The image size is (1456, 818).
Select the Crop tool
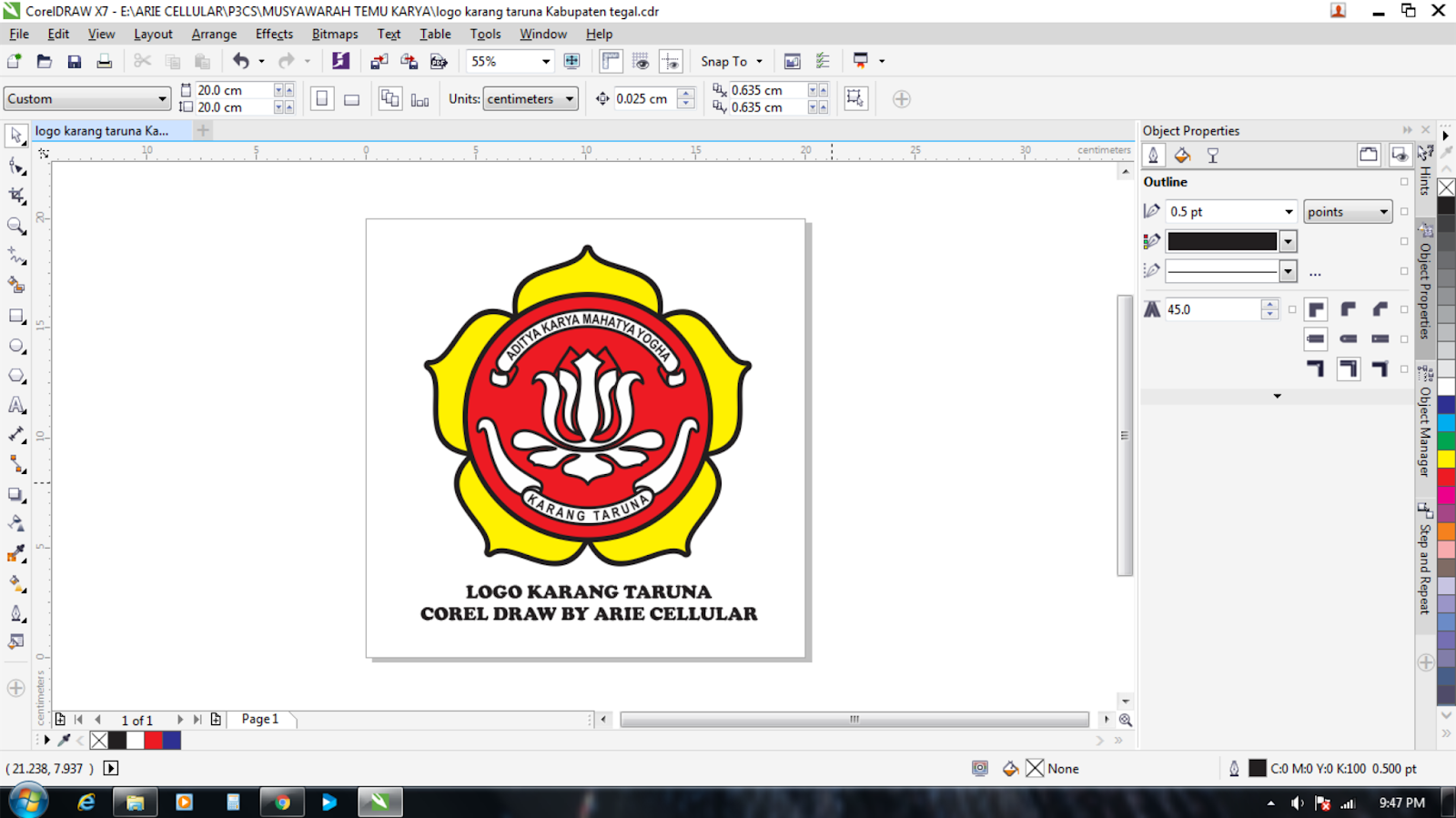point(16,196)
